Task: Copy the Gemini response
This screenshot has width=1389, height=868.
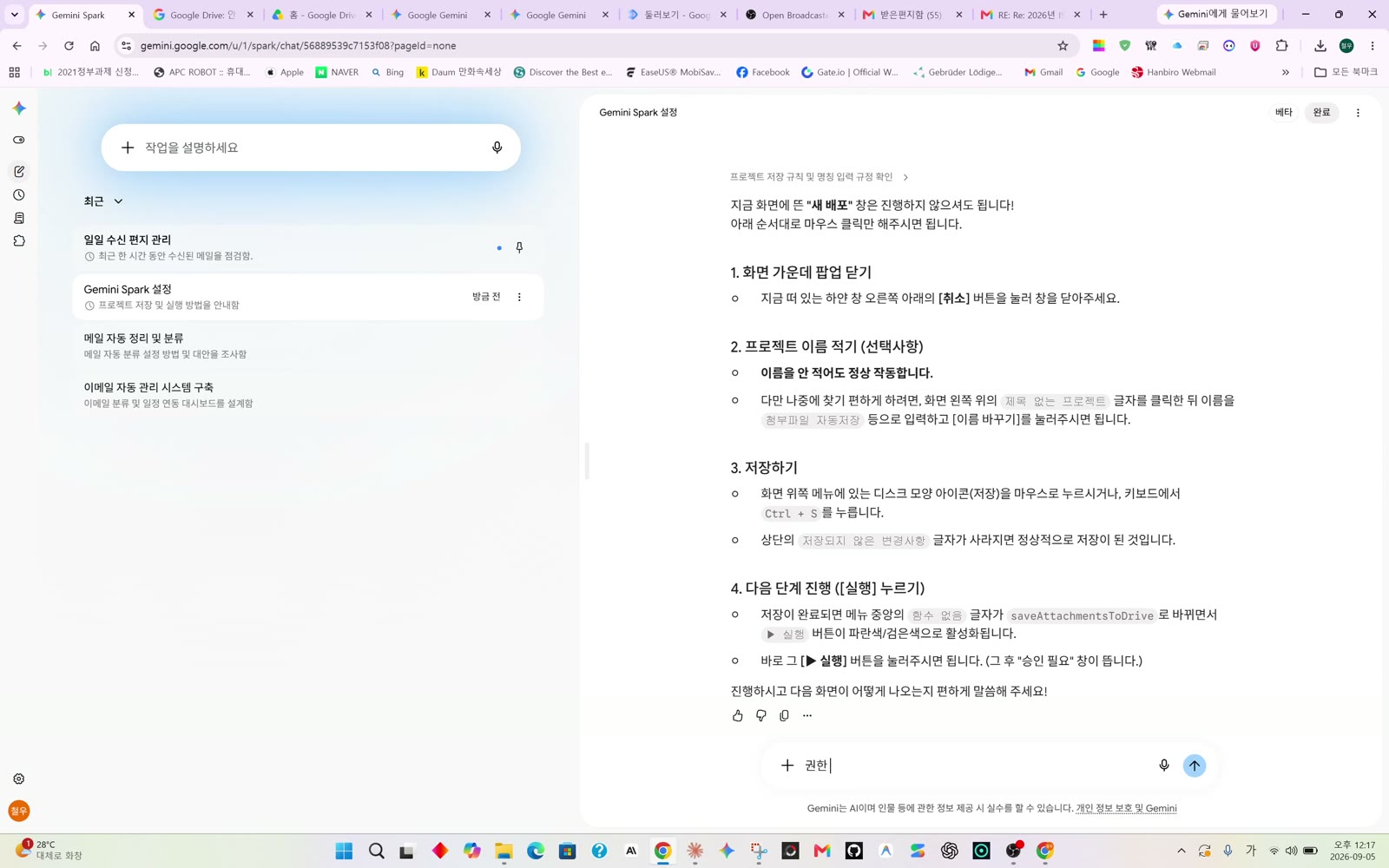Action: tap(785, 715)
